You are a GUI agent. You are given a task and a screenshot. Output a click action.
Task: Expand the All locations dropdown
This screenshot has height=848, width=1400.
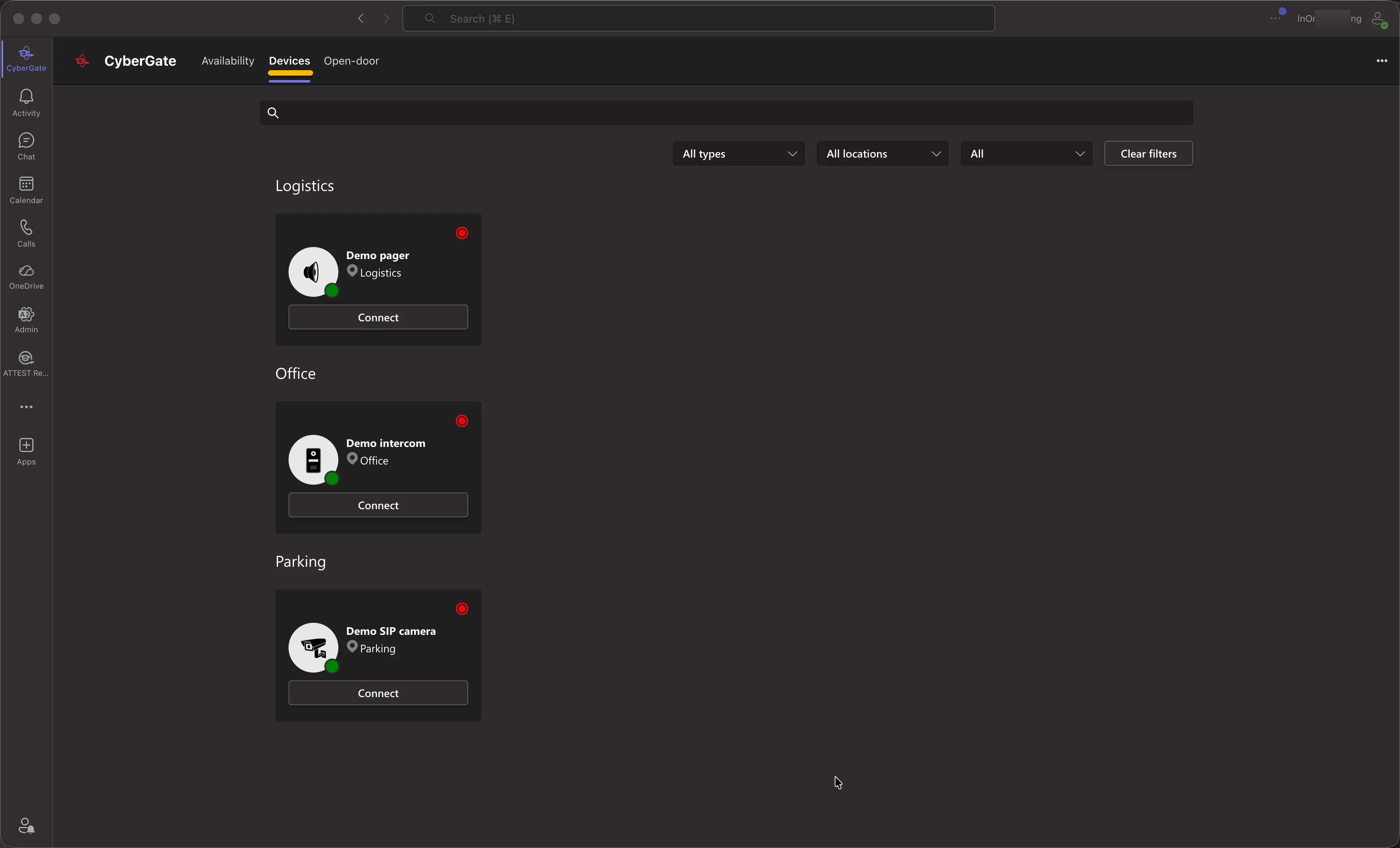[882, 154]
